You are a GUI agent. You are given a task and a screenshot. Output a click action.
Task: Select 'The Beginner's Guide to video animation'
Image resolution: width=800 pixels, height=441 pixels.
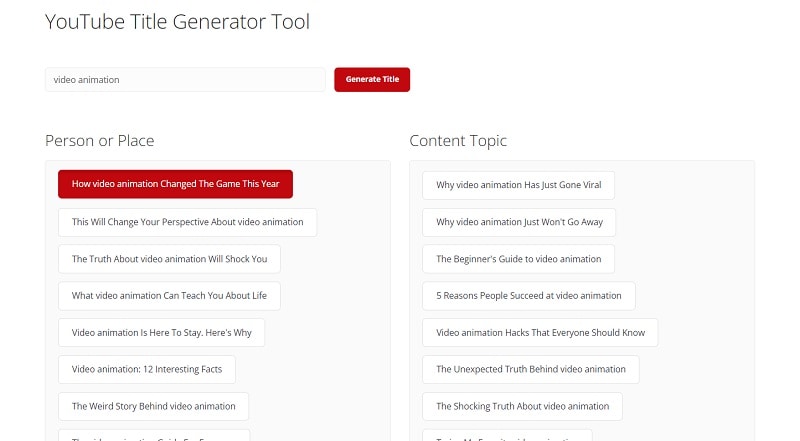tap(518, 259)
